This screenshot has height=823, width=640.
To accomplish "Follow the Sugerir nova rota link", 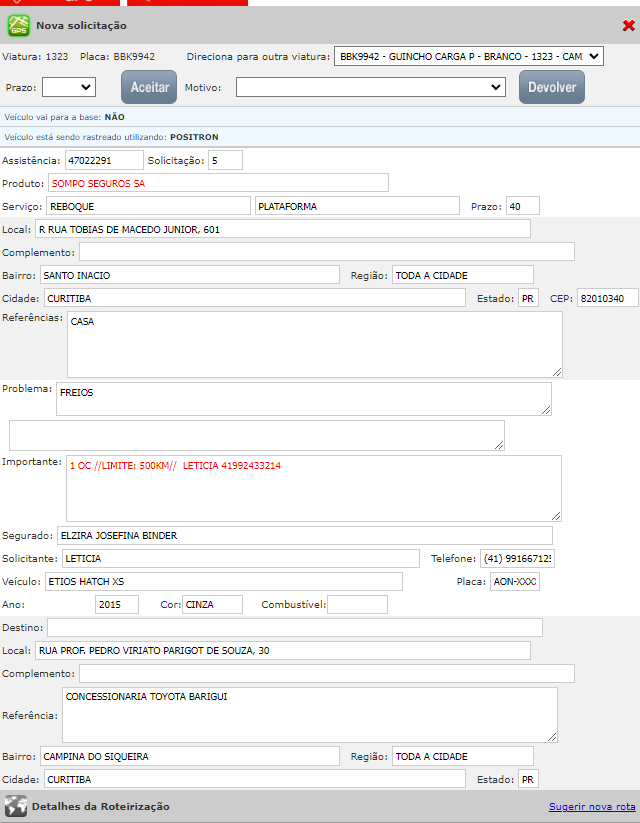I will point(592,807).
